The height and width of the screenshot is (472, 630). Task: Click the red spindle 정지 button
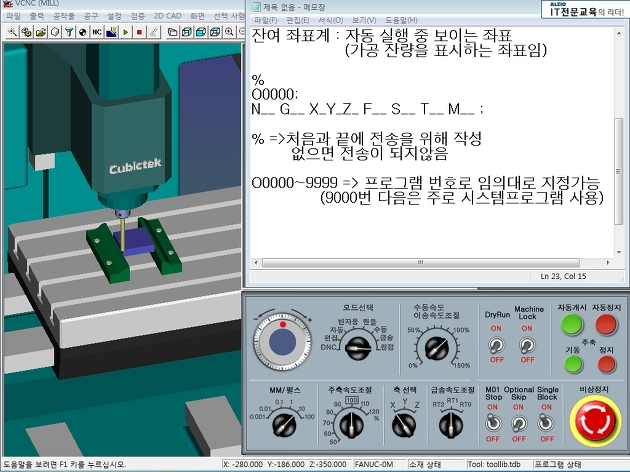pos(606,365)
